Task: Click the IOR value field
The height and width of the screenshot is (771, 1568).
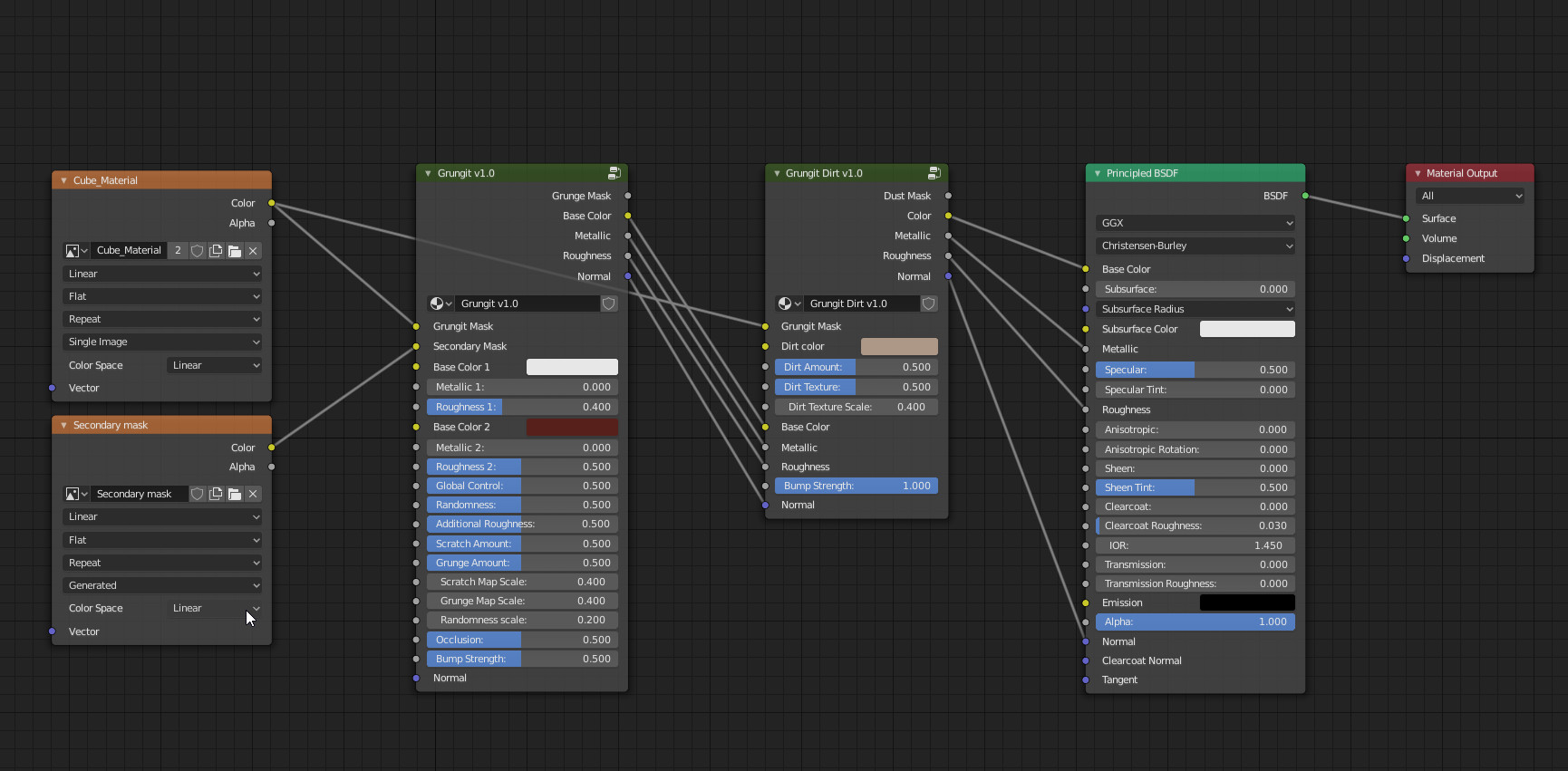Action: [x=1195, y=545]
